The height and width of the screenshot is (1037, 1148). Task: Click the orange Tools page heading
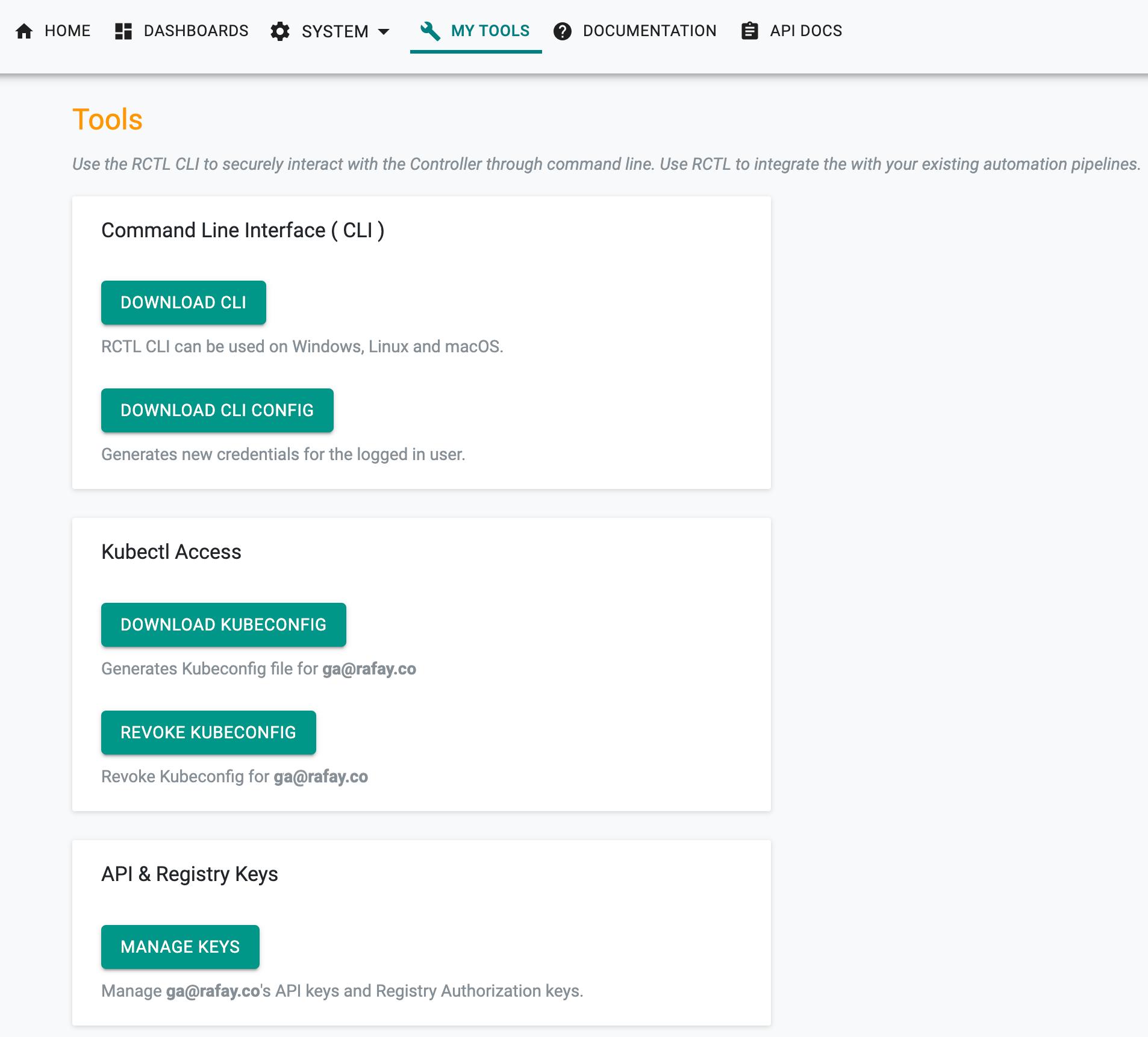coord(107,119)
